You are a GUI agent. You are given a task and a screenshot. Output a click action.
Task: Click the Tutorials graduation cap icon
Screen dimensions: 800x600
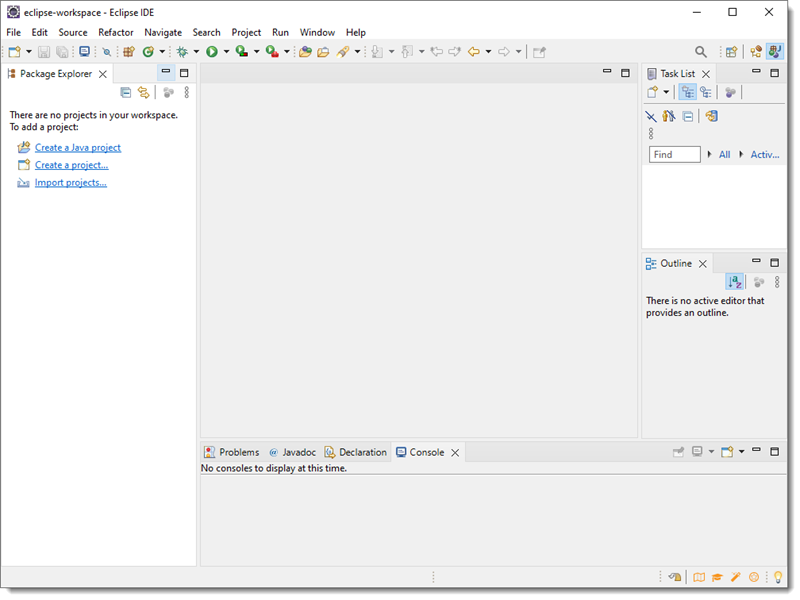click(x=717, y=577)
